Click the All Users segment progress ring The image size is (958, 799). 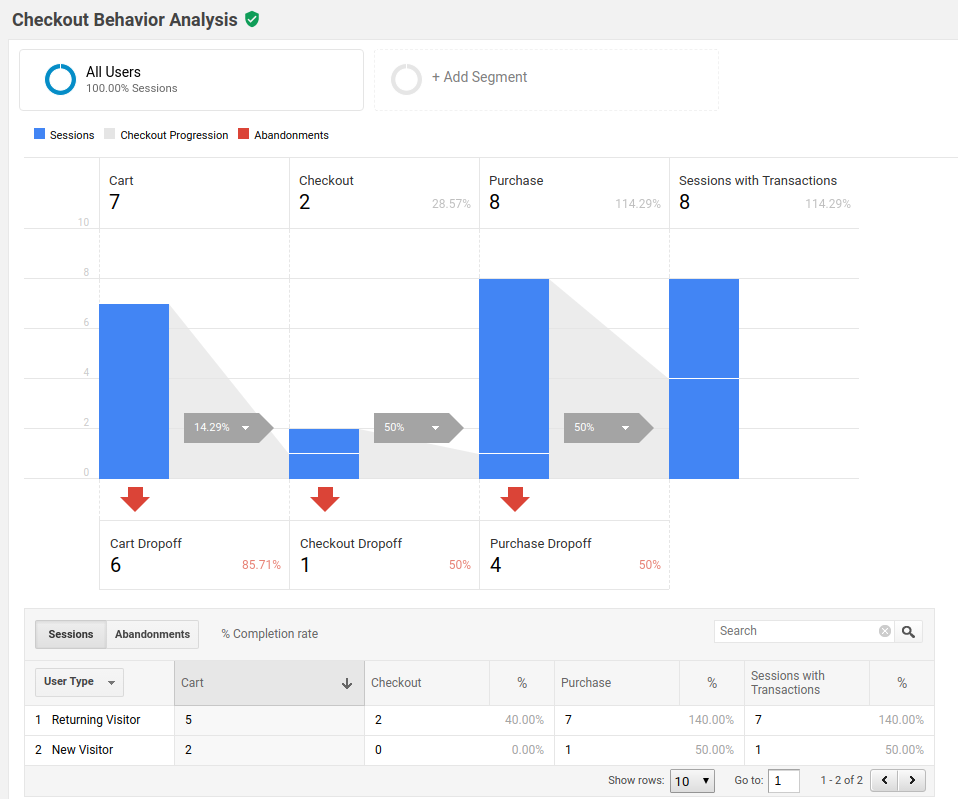point(59,80)
